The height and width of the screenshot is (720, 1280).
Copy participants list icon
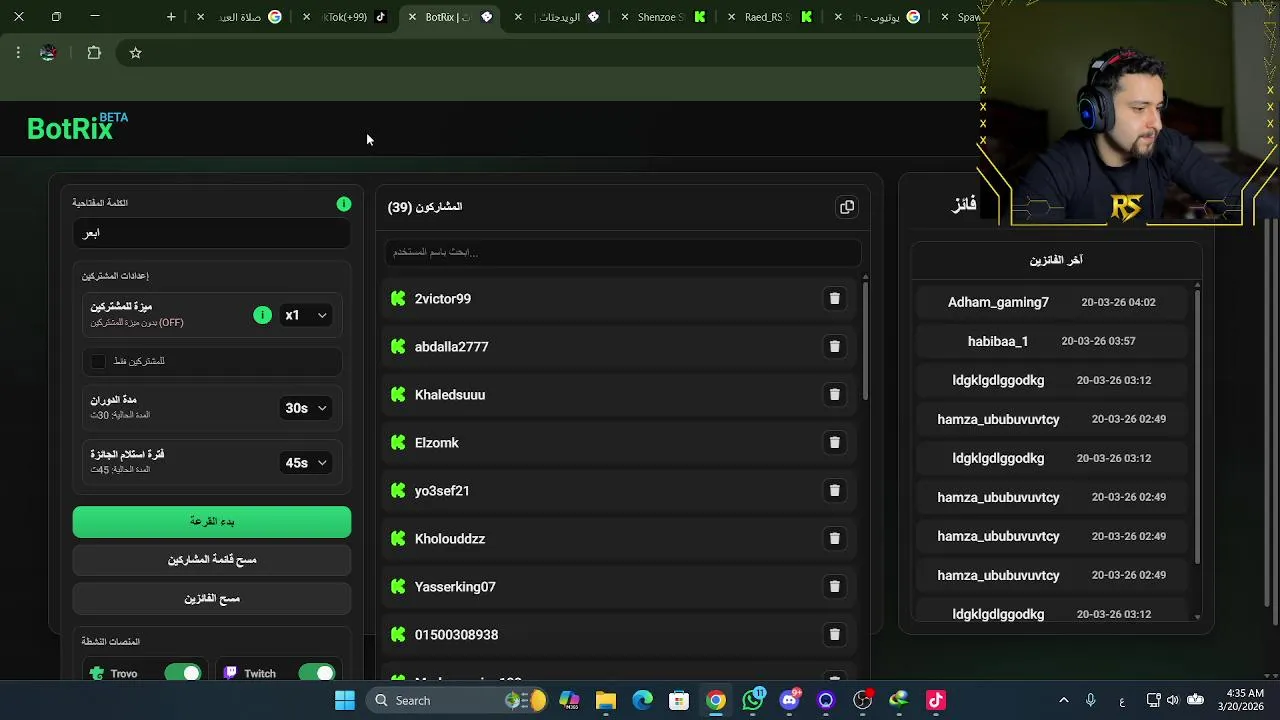pyautogui.click(x=847, y=207)
